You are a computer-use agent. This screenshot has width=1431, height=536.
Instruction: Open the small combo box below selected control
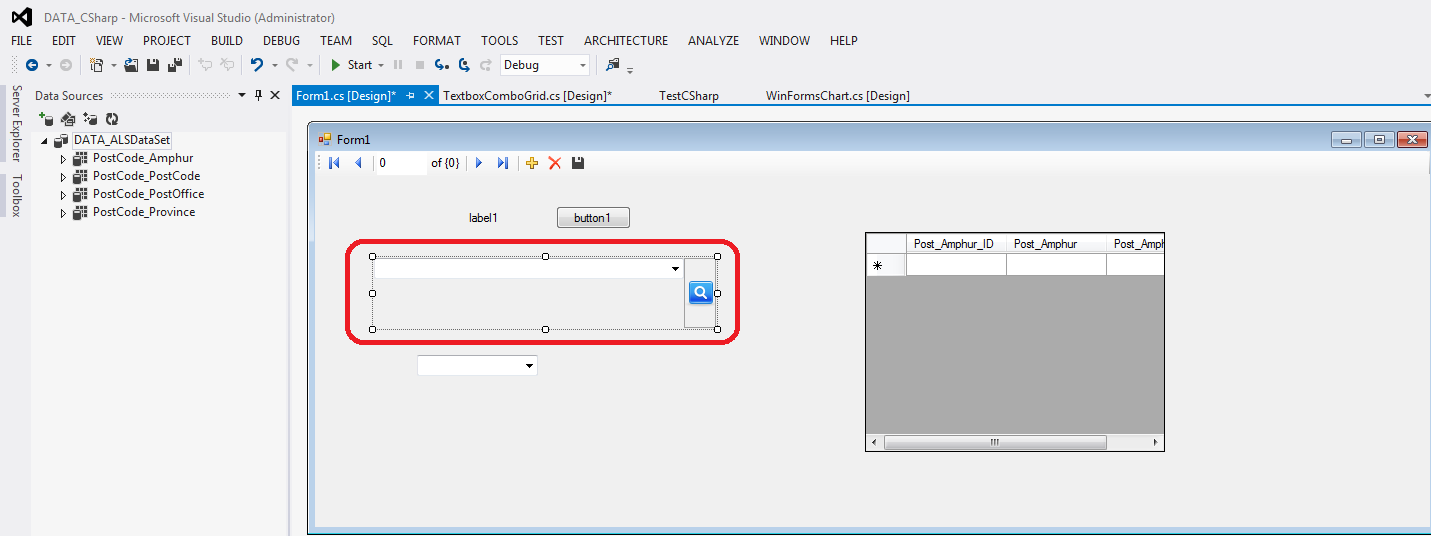pos(529,367)
